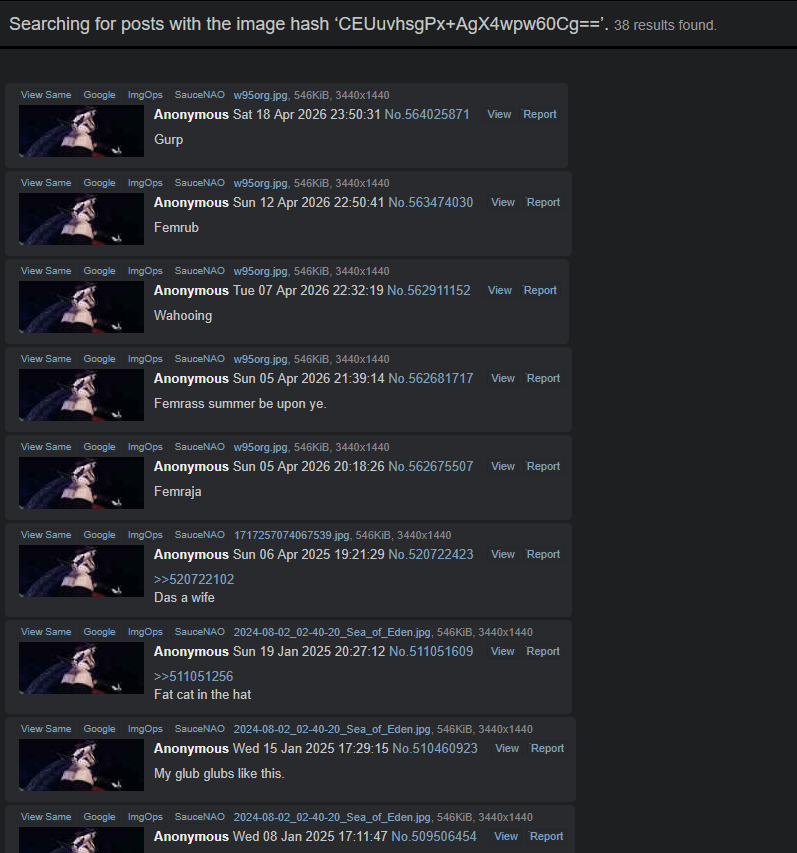Open Sea_of_Eden.jpg link on post 509506454

[x=332, y=817]
